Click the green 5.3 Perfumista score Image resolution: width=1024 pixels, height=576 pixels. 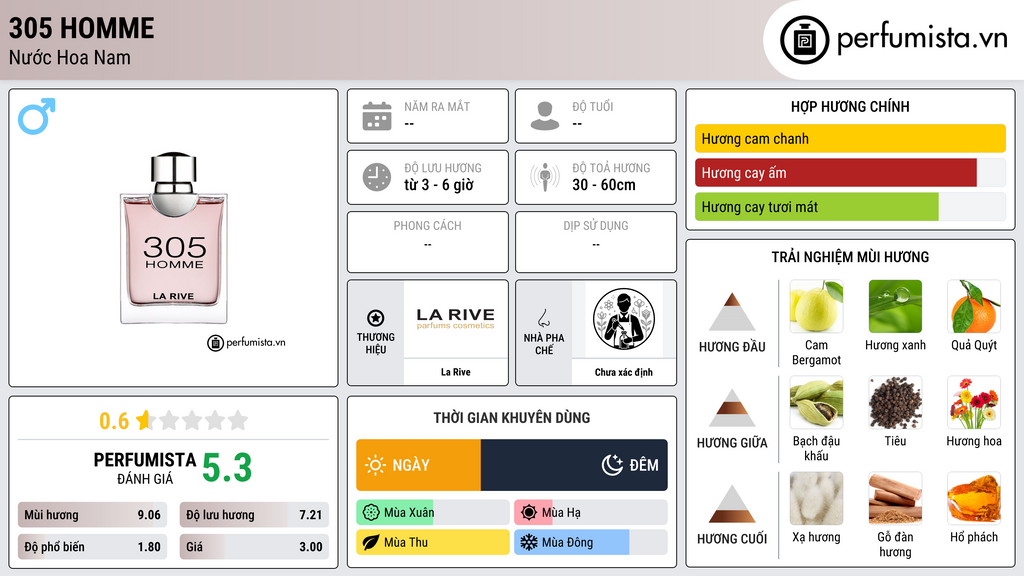[x=227, y=468]
